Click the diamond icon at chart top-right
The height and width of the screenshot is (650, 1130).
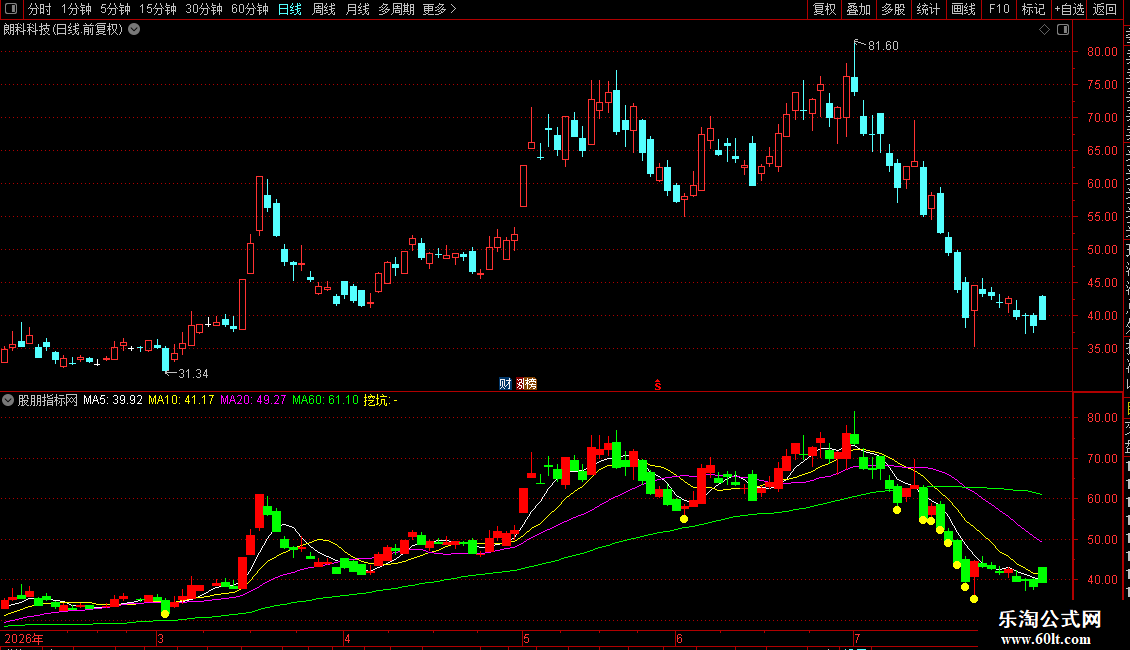(x=1044, y=30)
